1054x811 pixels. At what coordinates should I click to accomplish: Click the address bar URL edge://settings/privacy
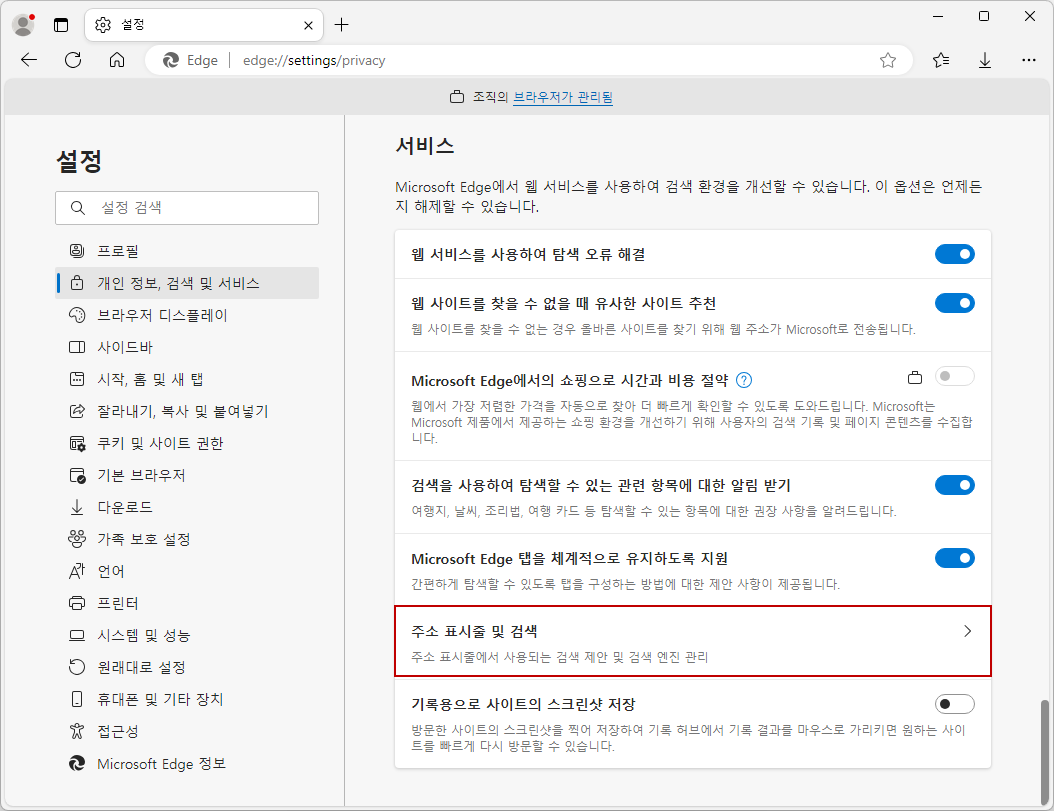tap(314, 61)
